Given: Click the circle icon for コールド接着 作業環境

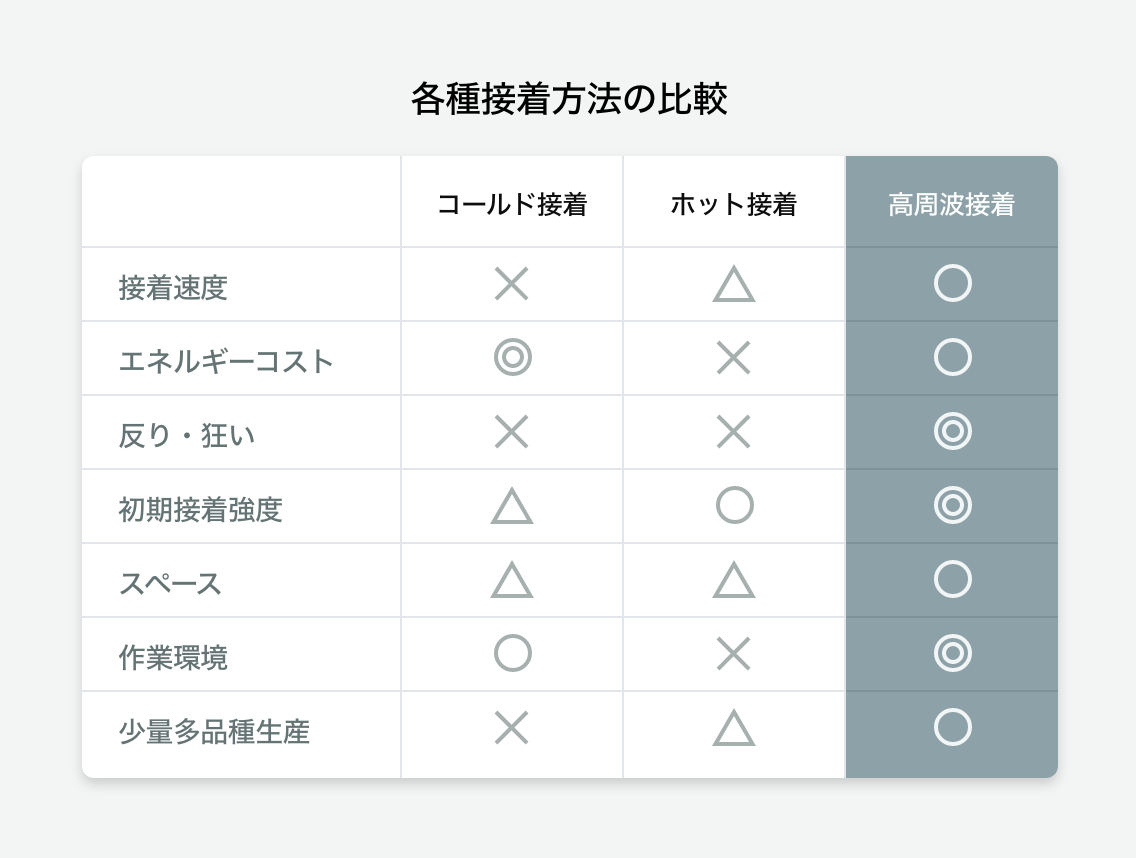Looking at the screenshot, I should [512, 653].
